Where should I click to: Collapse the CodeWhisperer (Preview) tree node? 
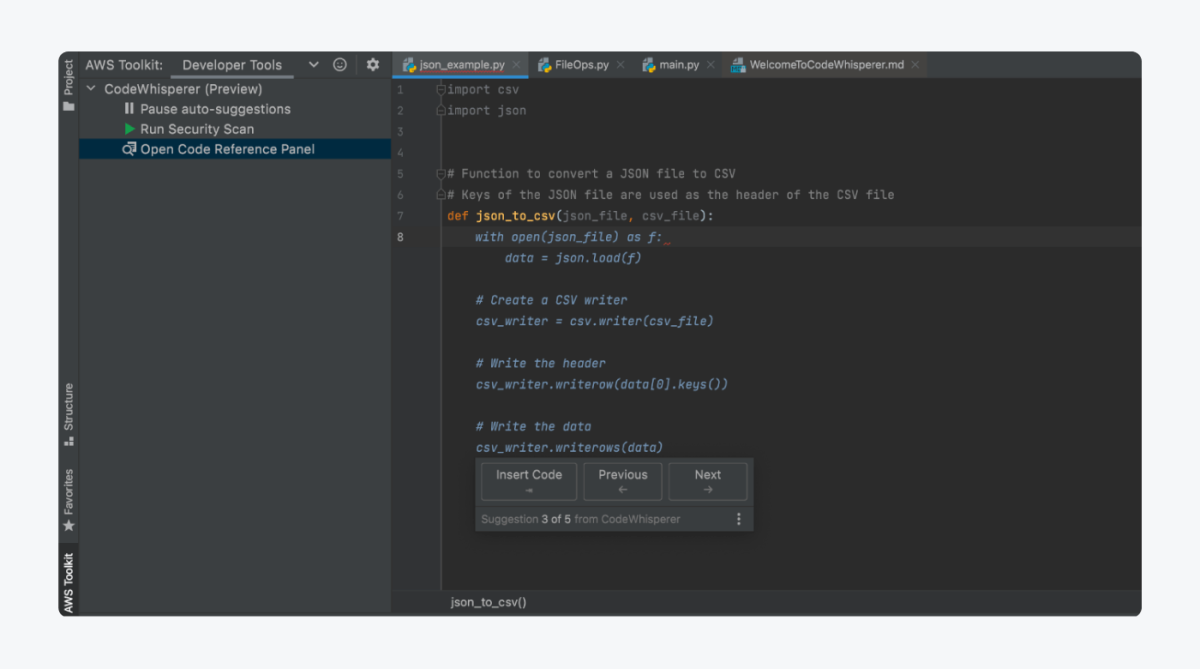[92, 89]
